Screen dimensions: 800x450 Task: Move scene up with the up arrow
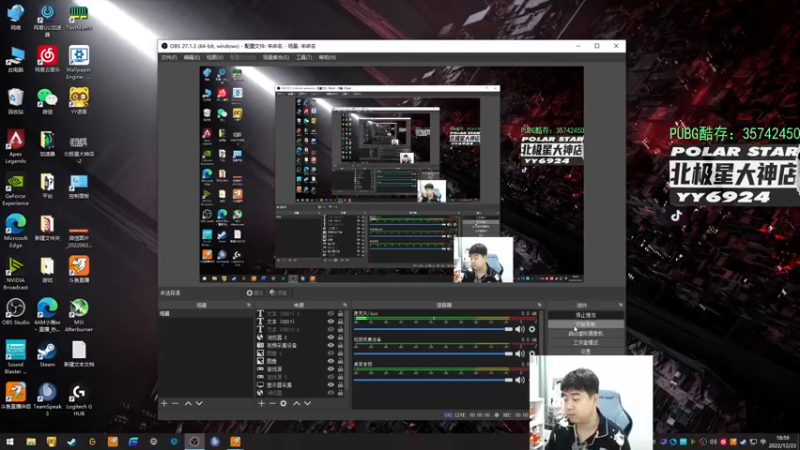tap(188, 404)
